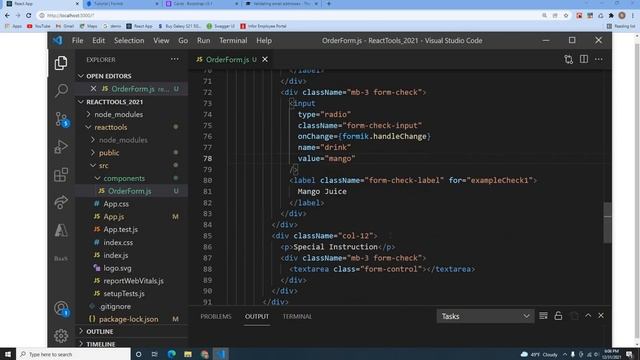The image size is (640, 360).
Task: Open the Tasks output channel dropdown
Action: (x=485, y=316)
